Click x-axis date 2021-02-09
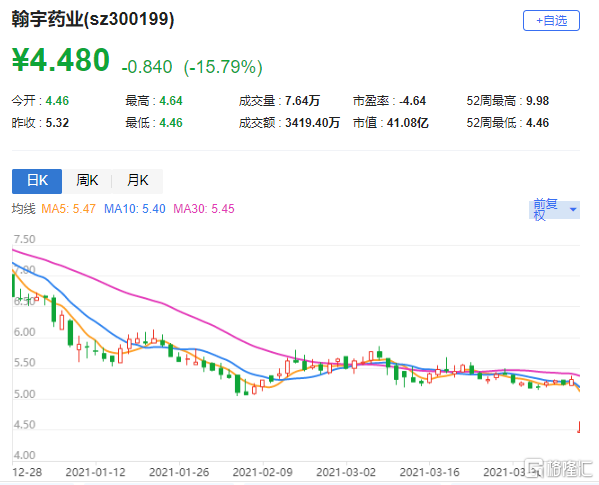 pyautogui.click(x=263, y=472)
